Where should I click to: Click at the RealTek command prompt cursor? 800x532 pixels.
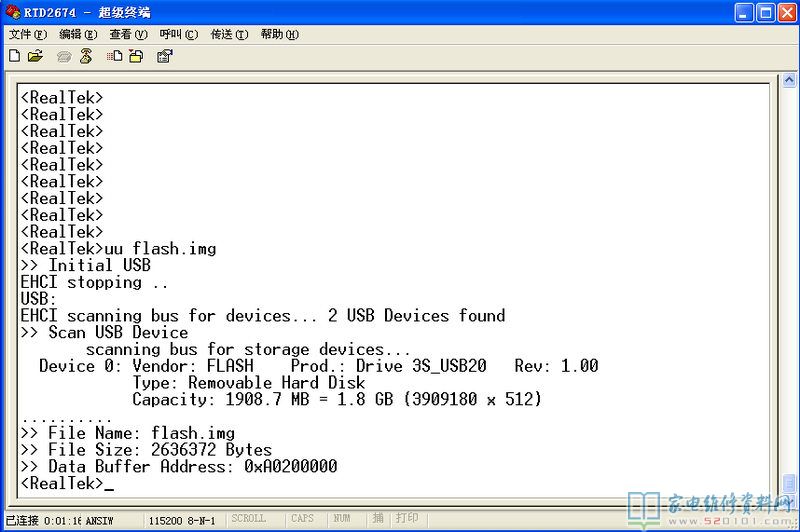(x=108, y=484)
